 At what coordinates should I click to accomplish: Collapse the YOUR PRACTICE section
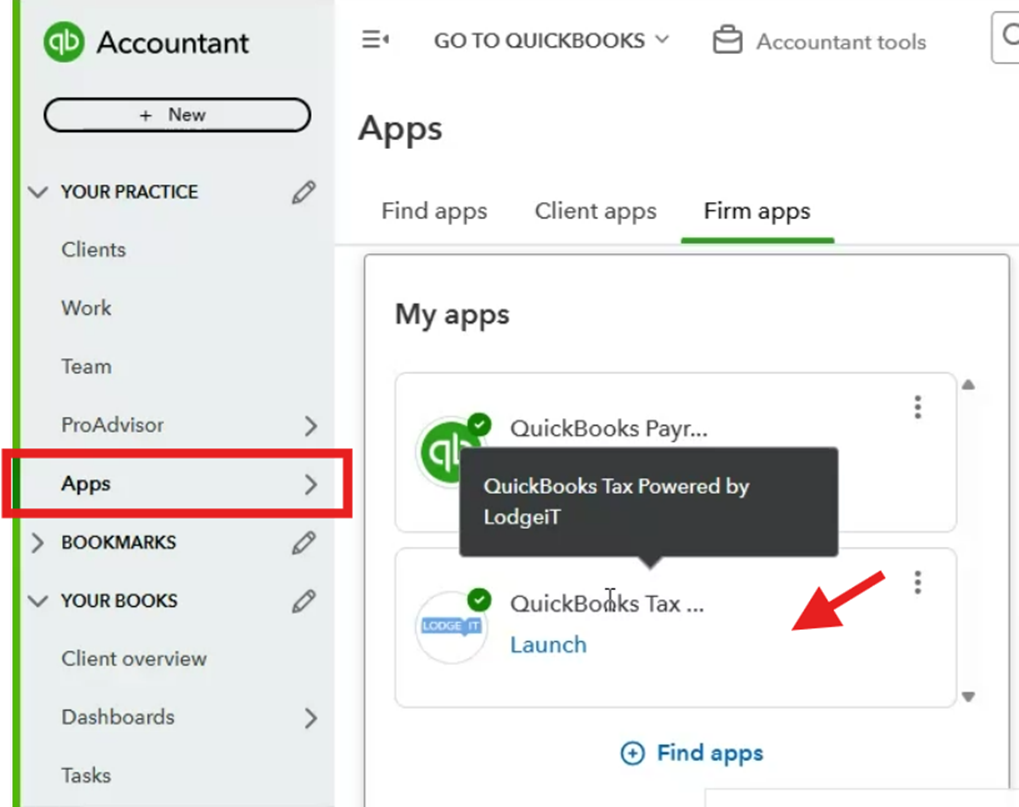38,192
